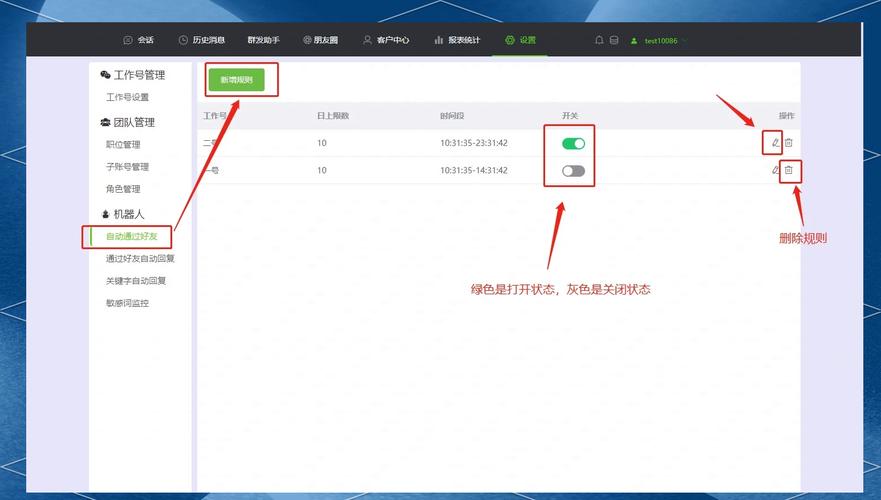Click the 工作号管理 sidebar section header

point(133,75)
